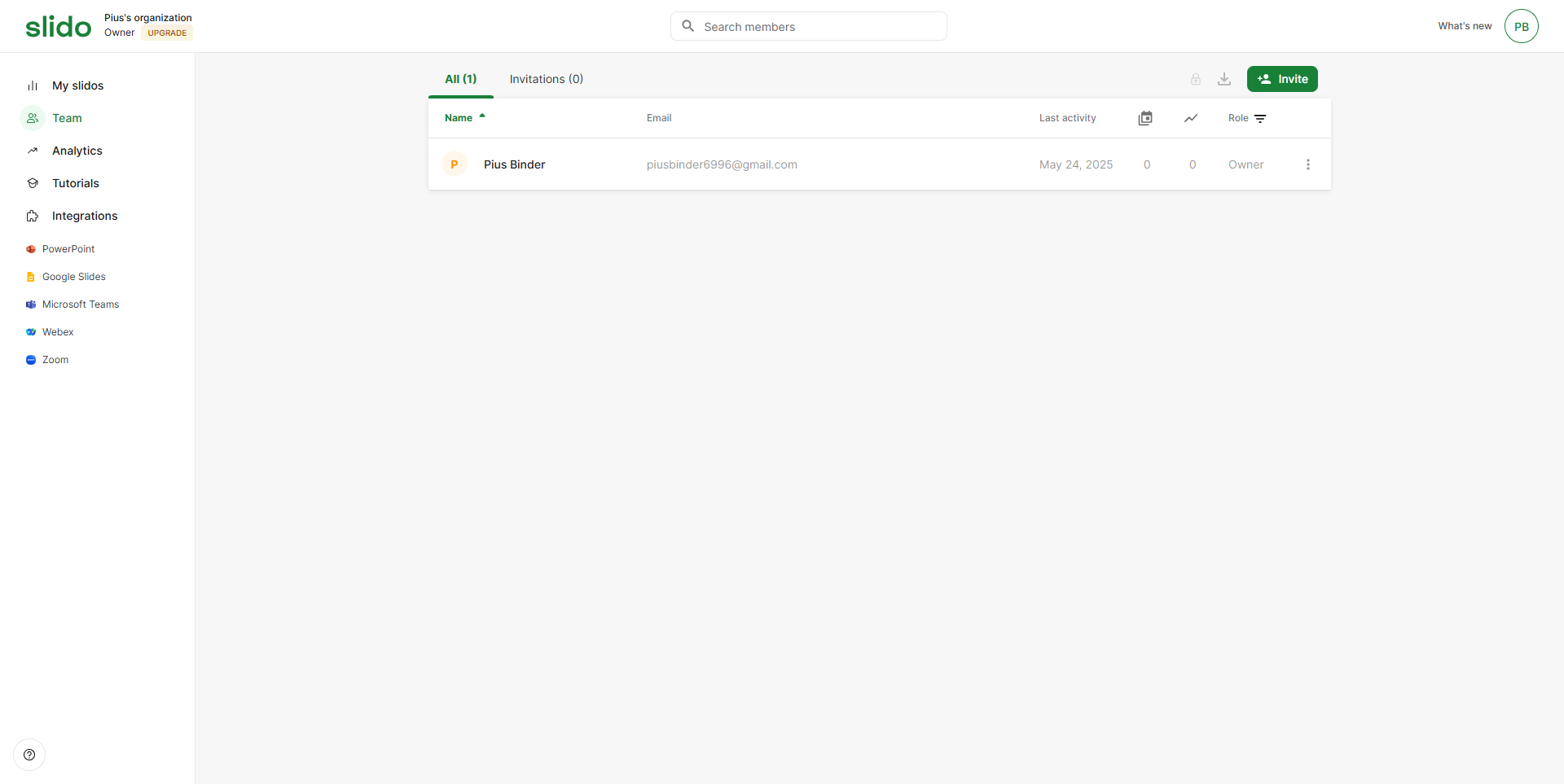Click the UPGRADE badge
This screenshot has width=1564, height=784.
(167, 33)
